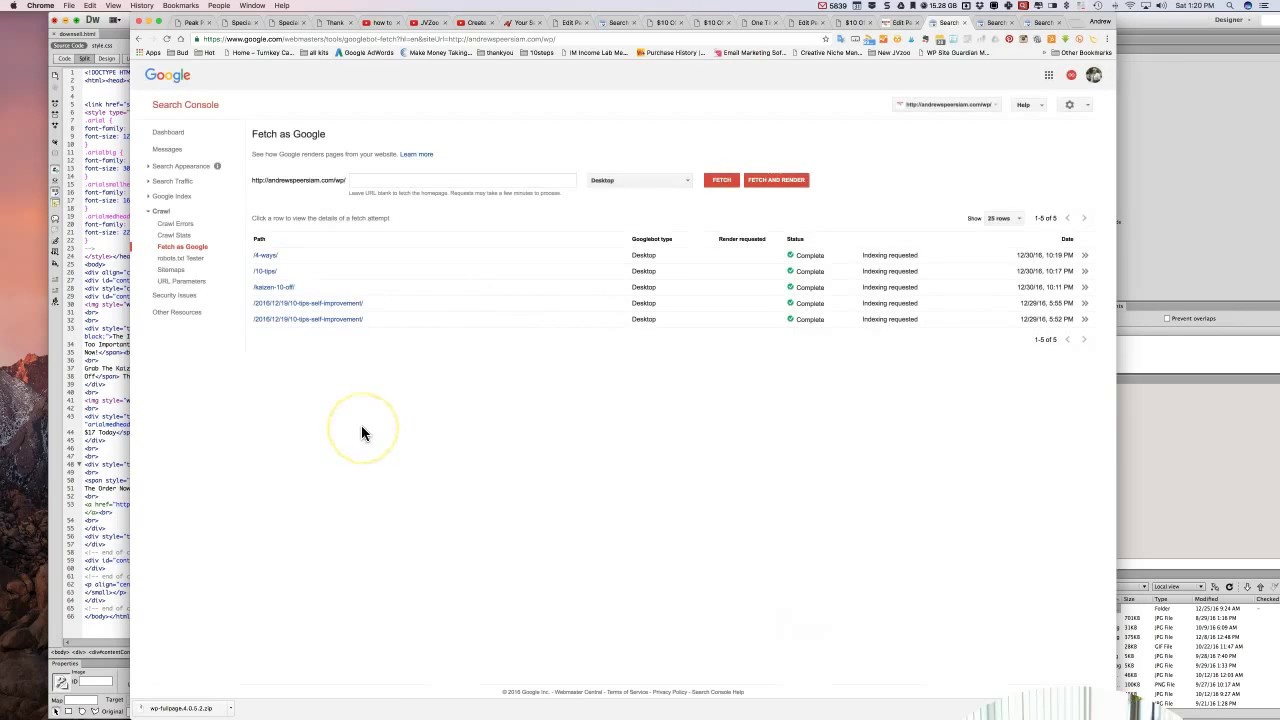
Task: Go to previous page above the table
Action: click(1067, 218)
